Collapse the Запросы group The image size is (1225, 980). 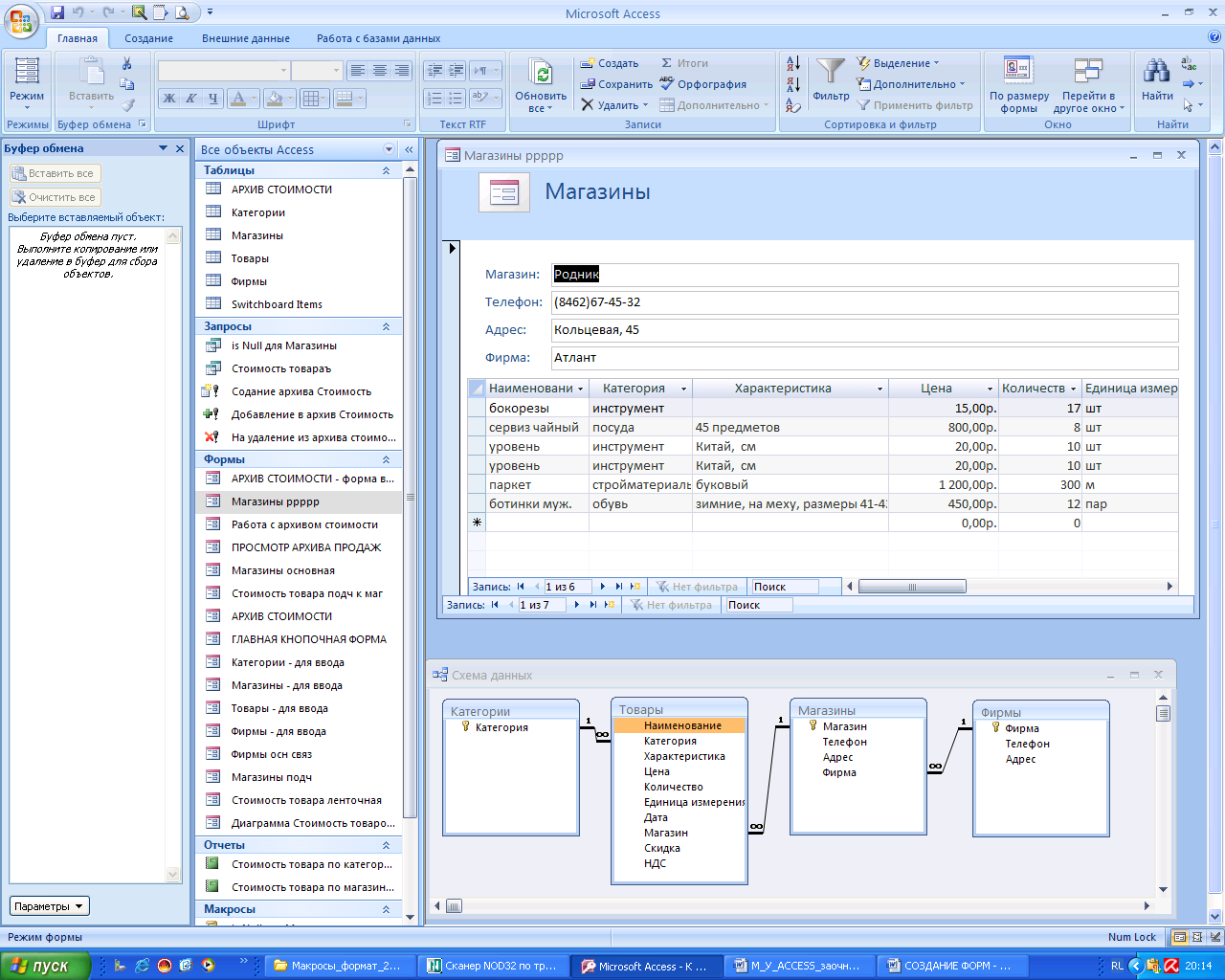[x=387, y=326]
